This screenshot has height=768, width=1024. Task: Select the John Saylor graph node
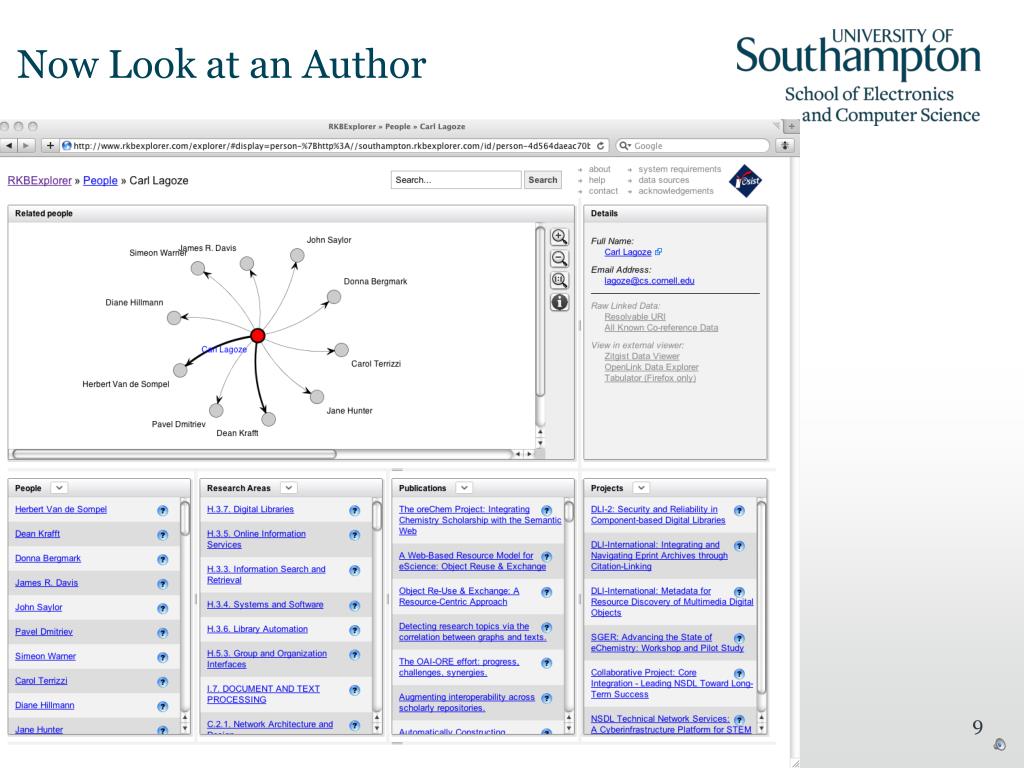pyautogui.click(x=297, y=255)
